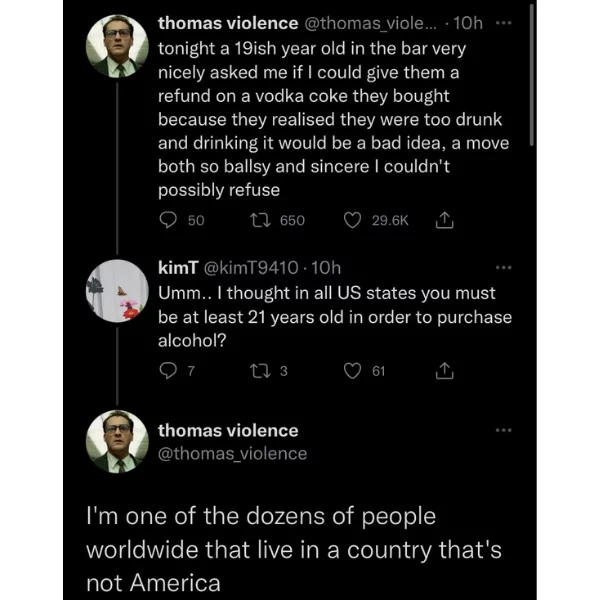
Task: Click the kimT display name
Action: 178,267
